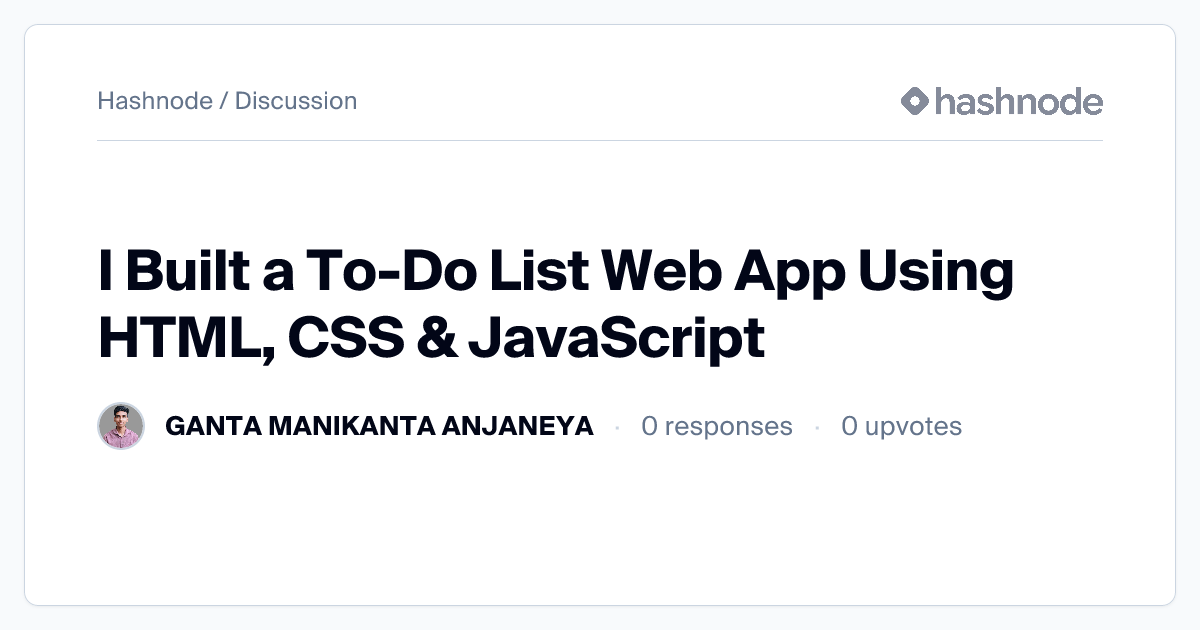This screenshot has width=1200, height=630.
Task: Click the 0 responses count
Action: (x=717, y=427)
